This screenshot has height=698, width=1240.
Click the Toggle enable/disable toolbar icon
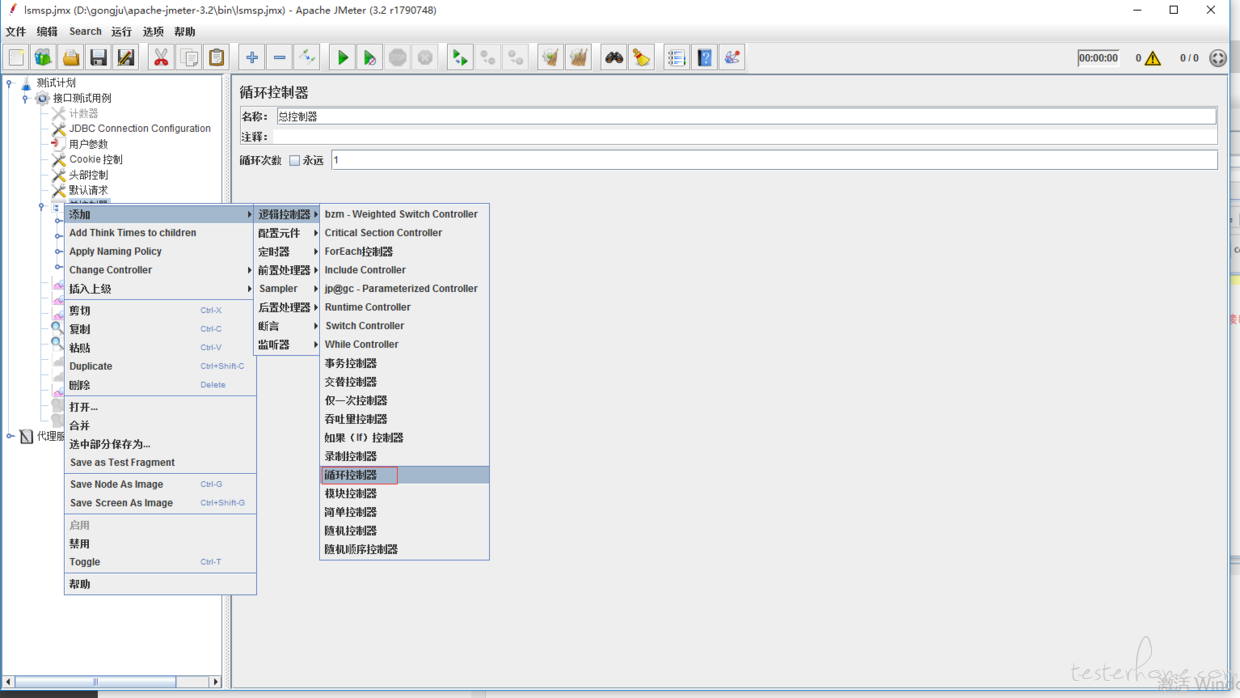coord(307,58)
